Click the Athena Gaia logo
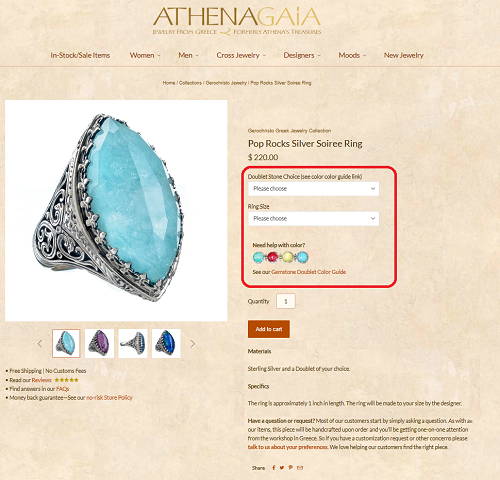Screen dimensions: 500x480 coord(237,21)
